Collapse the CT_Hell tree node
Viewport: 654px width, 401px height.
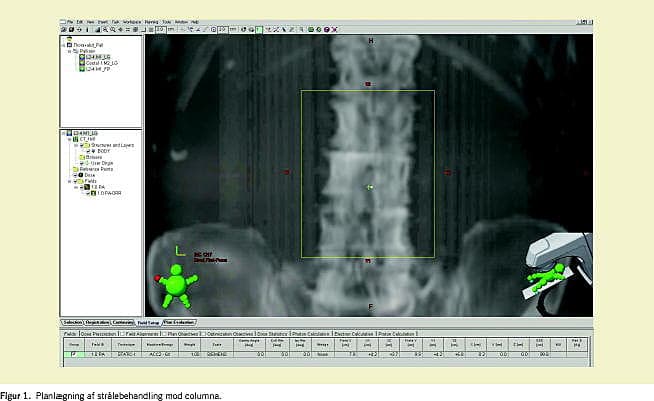coord(68,139)
